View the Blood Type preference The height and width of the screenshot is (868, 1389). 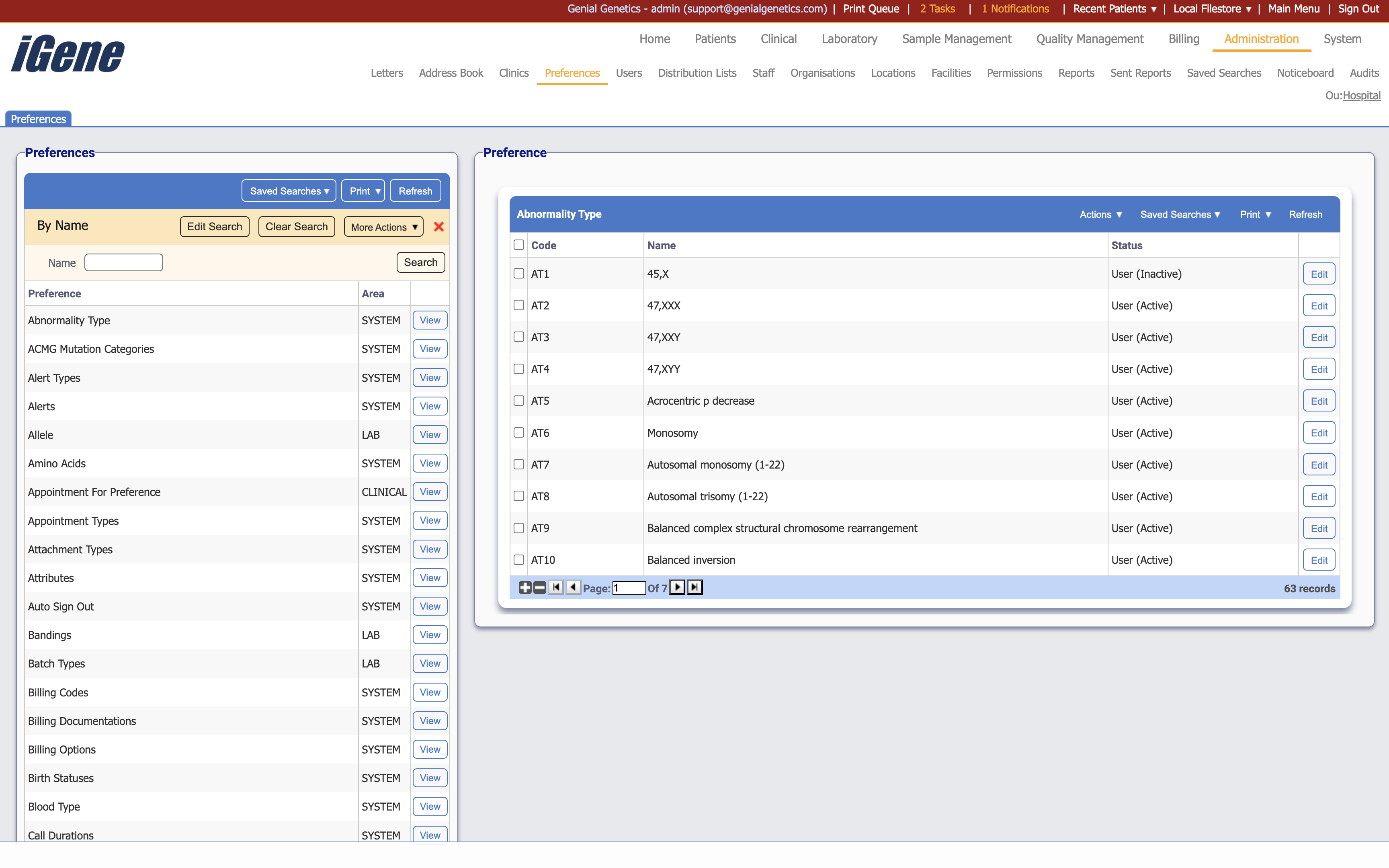point(429,806)
